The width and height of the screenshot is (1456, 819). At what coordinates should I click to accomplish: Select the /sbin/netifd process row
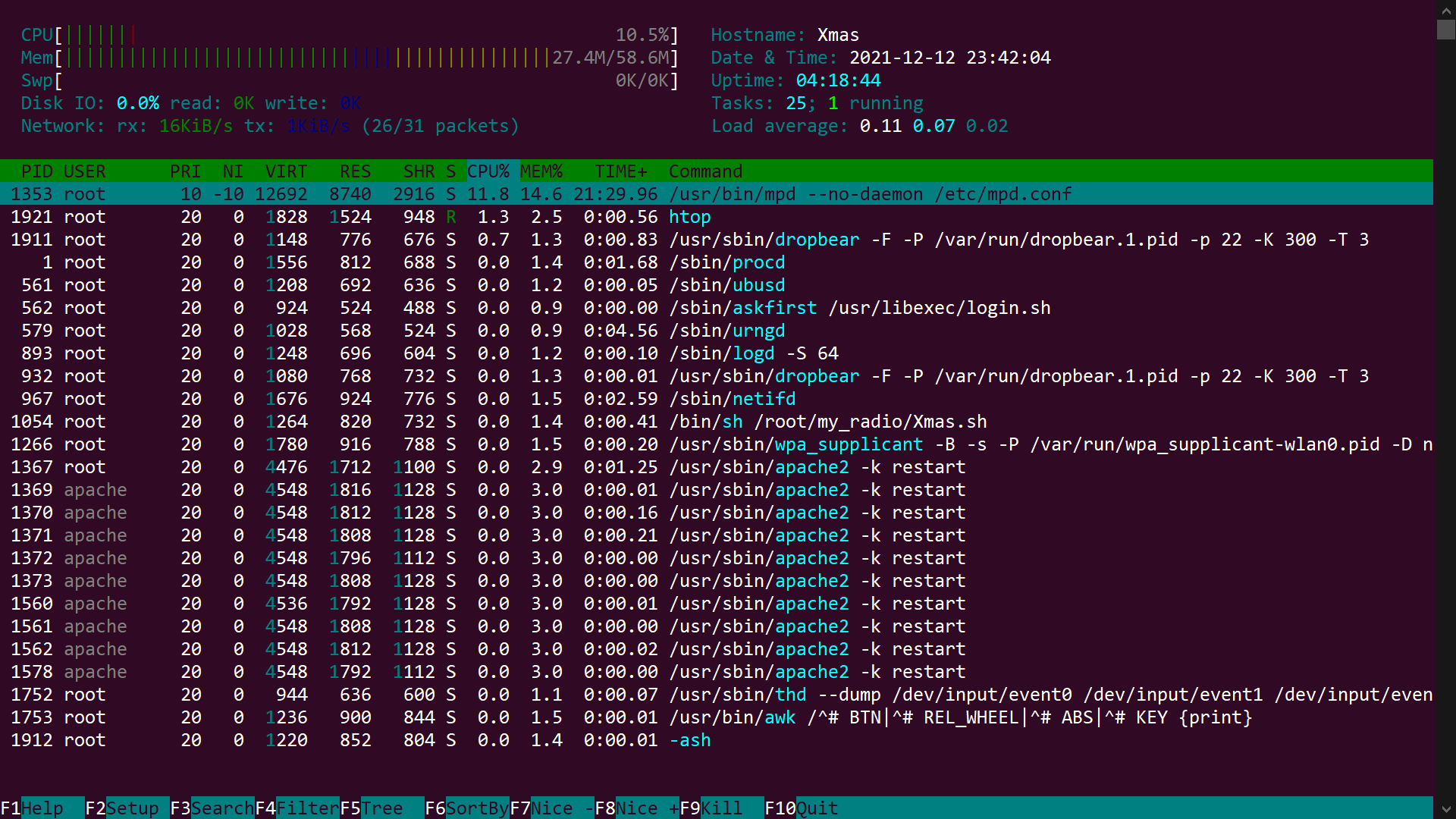pos(732,399)
